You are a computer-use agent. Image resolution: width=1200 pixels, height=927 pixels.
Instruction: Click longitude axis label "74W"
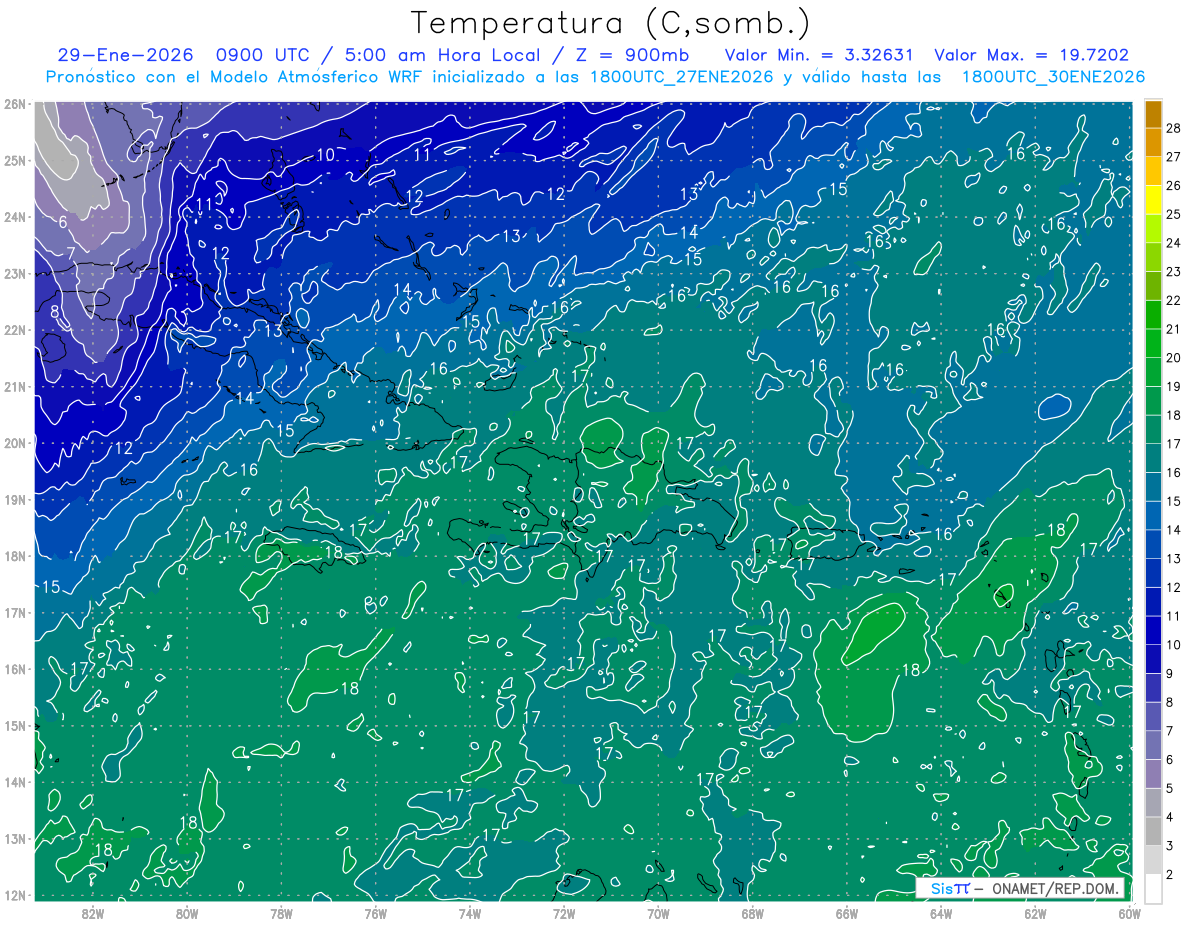(x=470, y=913)
